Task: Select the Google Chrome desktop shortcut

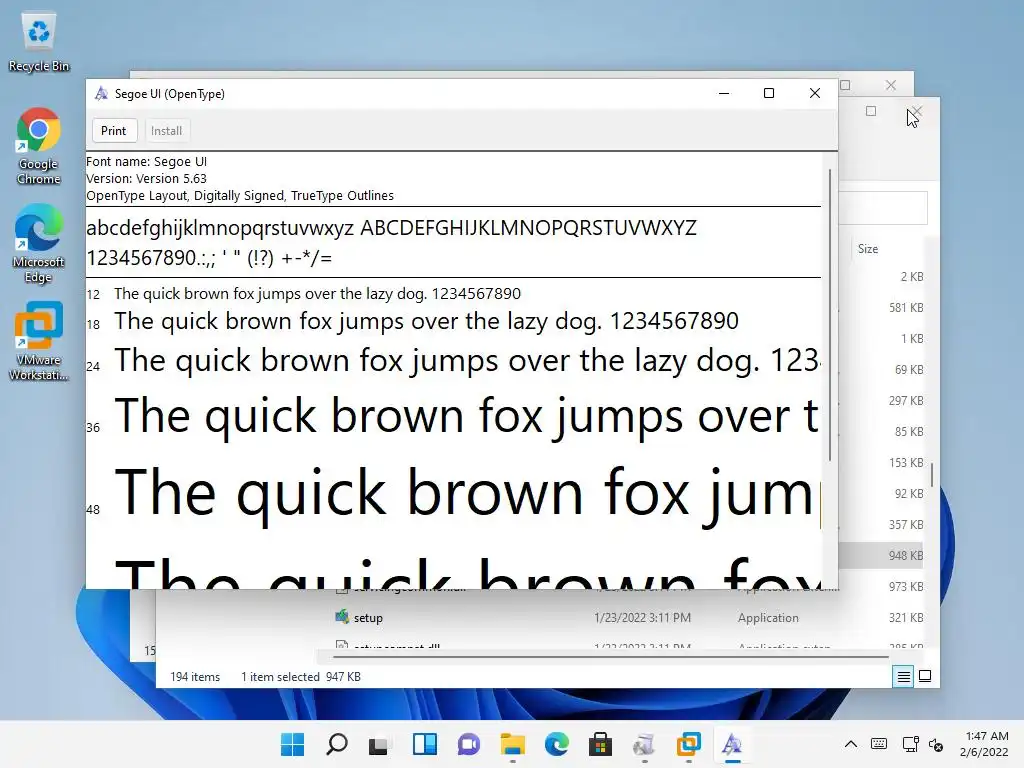Action: pyautogui.click(x=39, y=146)
